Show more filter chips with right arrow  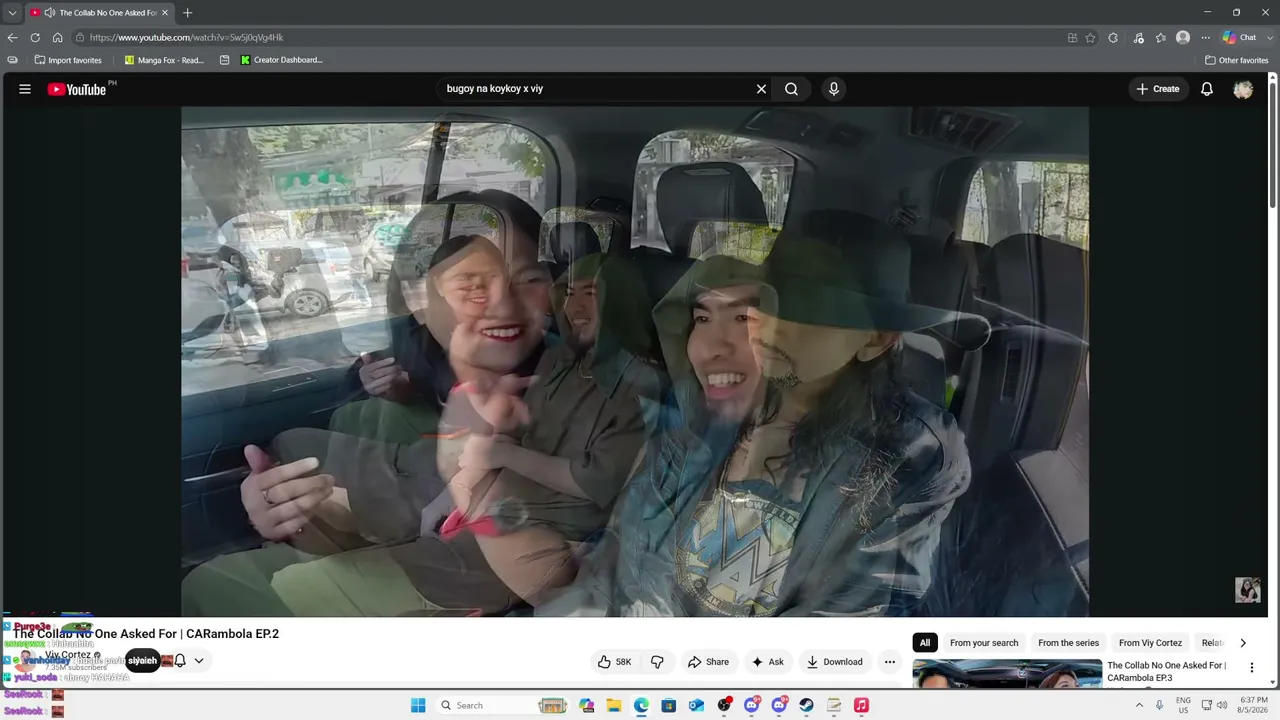pyautogui.click(x=1243, y=643)
